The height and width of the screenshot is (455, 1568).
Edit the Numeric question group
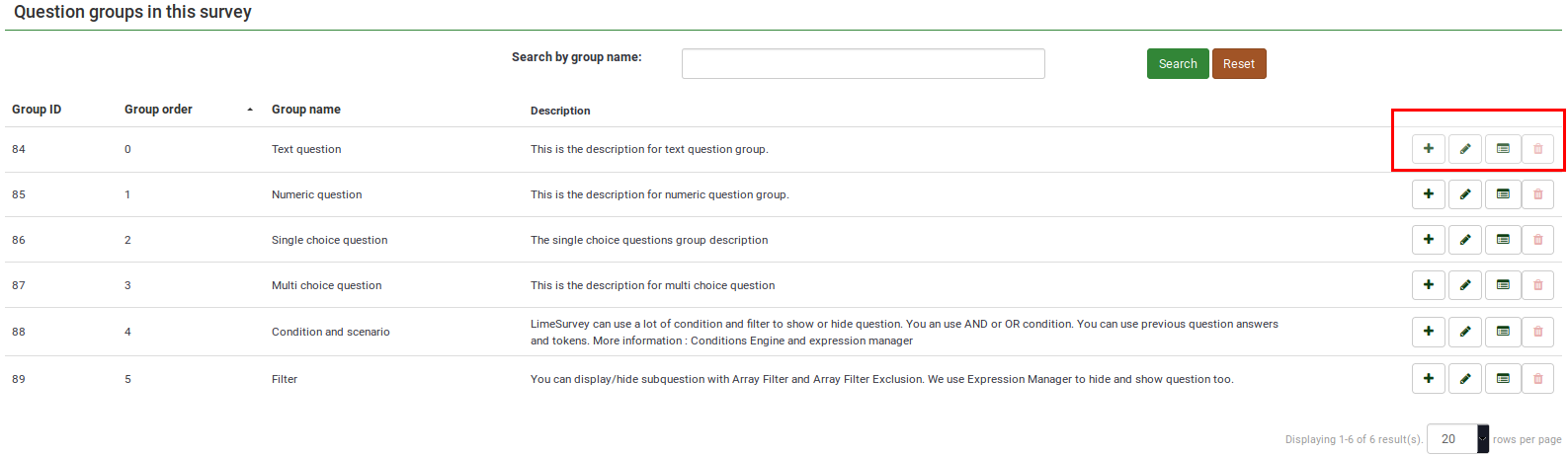click(1464, 194)
